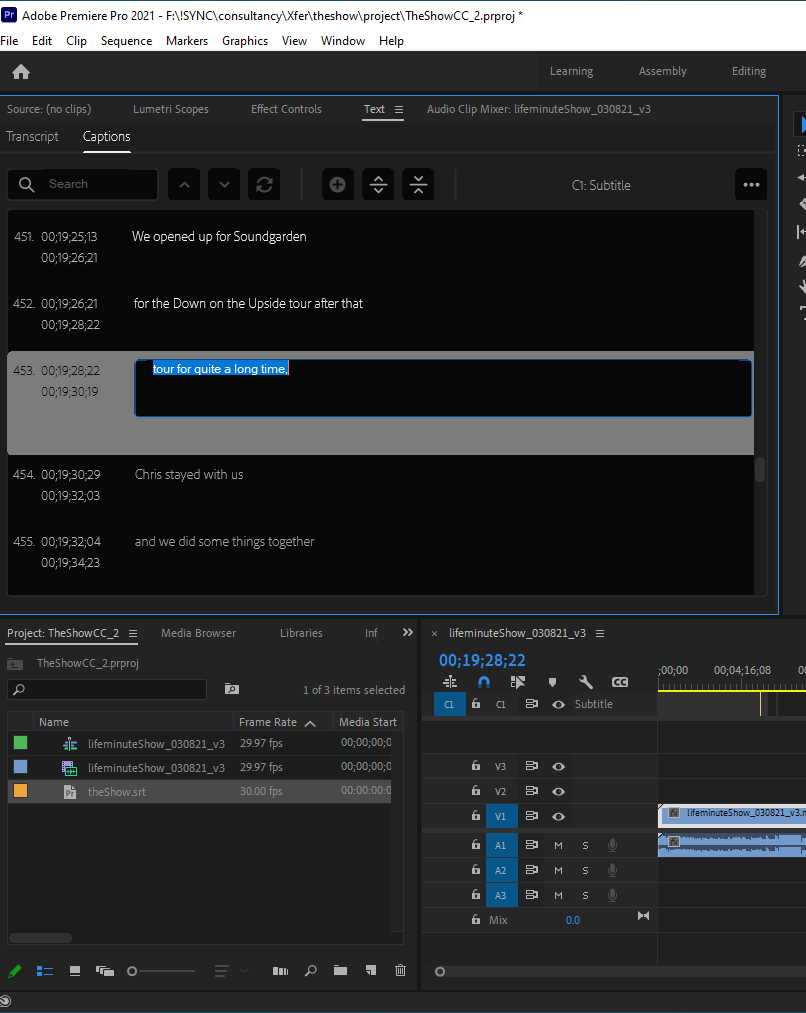The image size is (806, 1013).
Task: Add a new caption segment
Action: (x=337, y=184)
